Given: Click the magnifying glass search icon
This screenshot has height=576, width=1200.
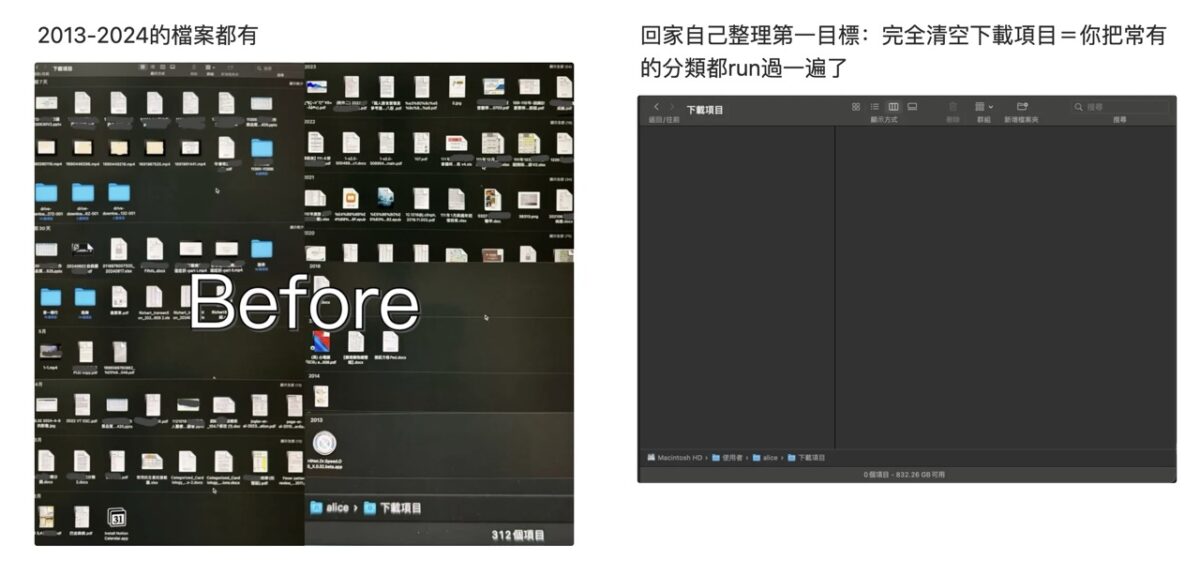Looking at the screenshot, I should [1079, 107].
